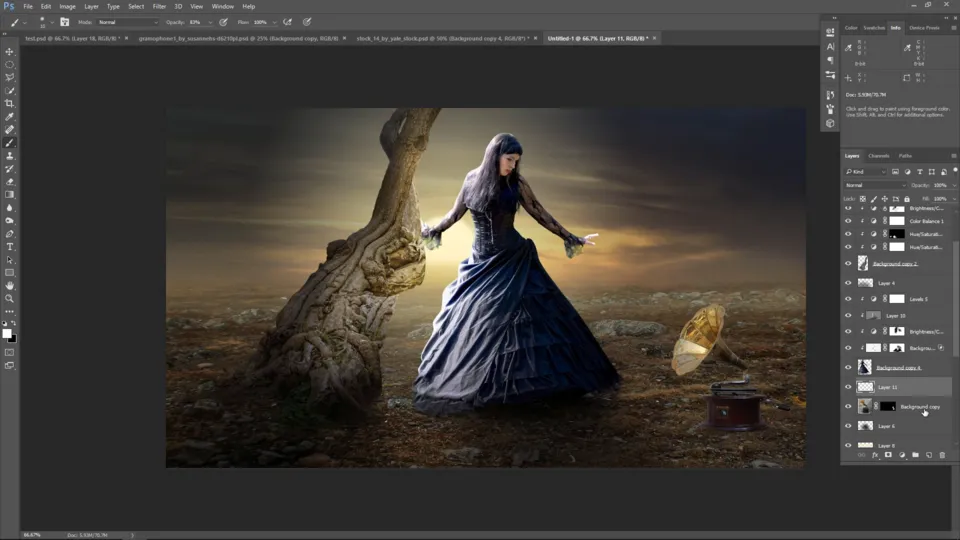Viewport: 960px width, 540px height.
Task: Select the Eyedropper tool
Action: point(9,116)
